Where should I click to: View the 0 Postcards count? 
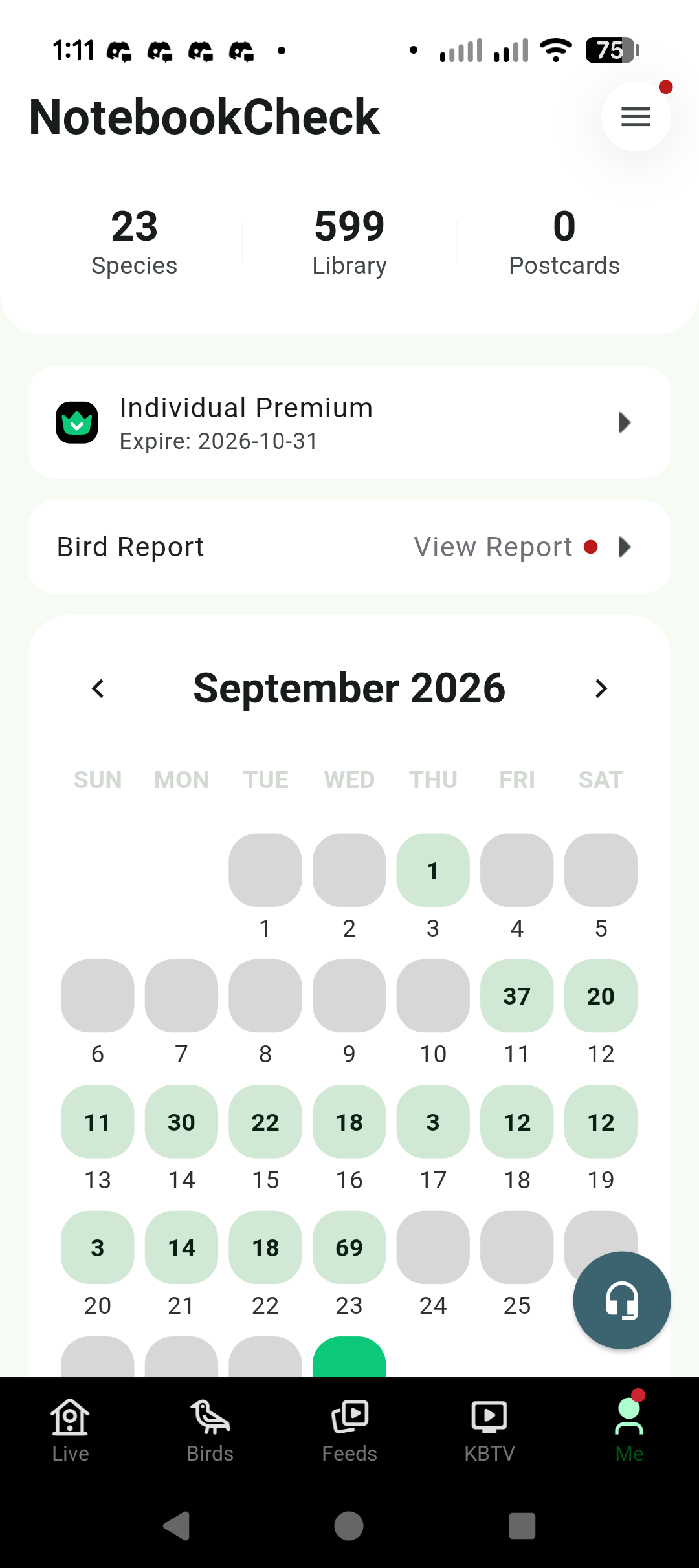pyautogui.click(x=564, y=242)
